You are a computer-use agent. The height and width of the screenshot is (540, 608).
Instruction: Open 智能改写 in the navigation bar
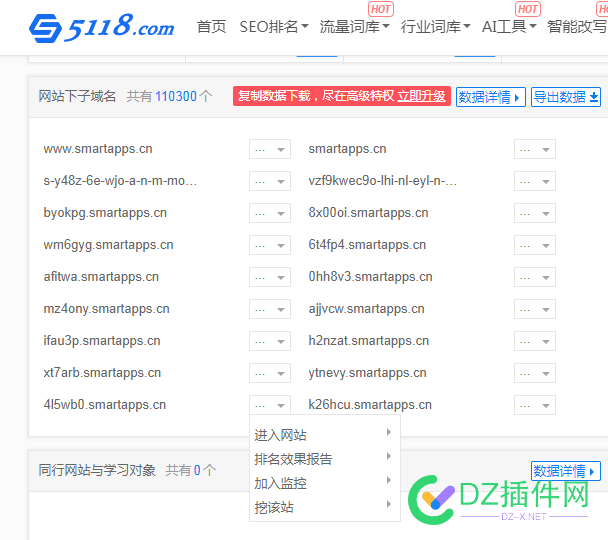click(x=577, y=27)
